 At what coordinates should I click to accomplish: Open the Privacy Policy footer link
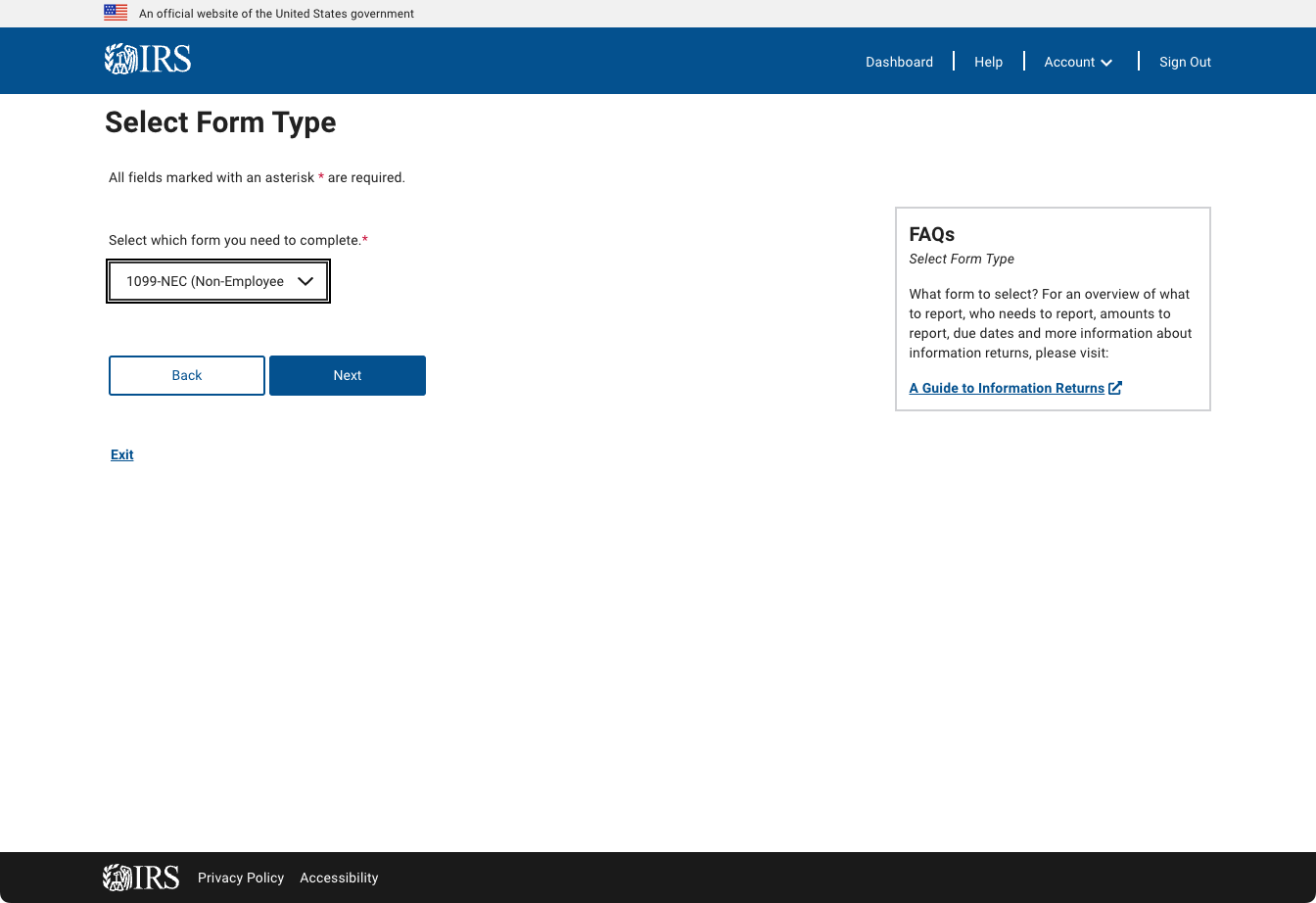[241, 878]
